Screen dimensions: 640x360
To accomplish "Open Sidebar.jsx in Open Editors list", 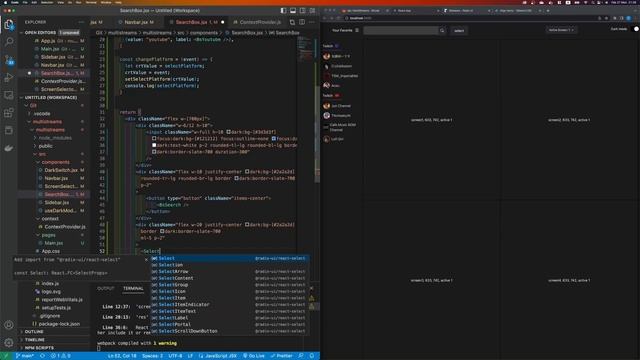I will pyautogui.click(x=53, y=57).
